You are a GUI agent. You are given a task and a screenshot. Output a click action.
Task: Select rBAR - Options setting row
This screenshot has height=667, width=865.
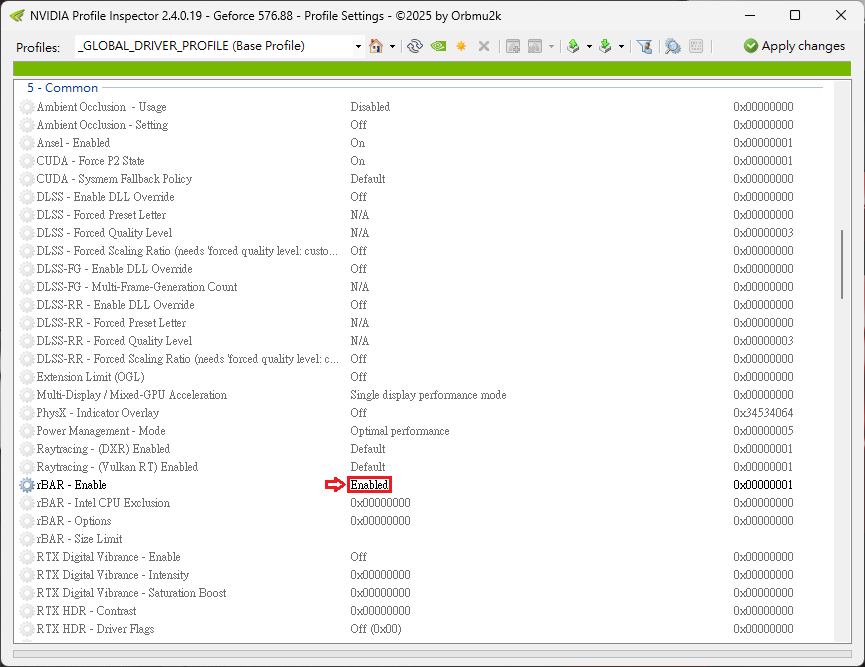(425, 521)
